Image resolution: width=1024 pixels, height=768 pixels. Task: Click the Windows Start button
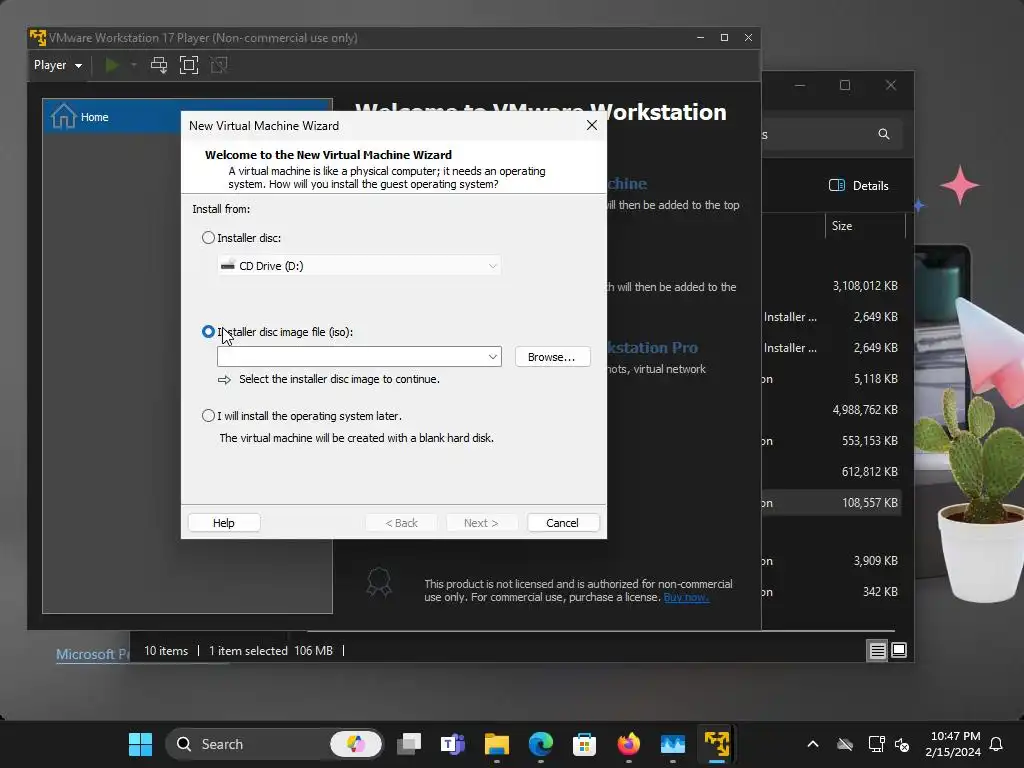tap(140, 744)
